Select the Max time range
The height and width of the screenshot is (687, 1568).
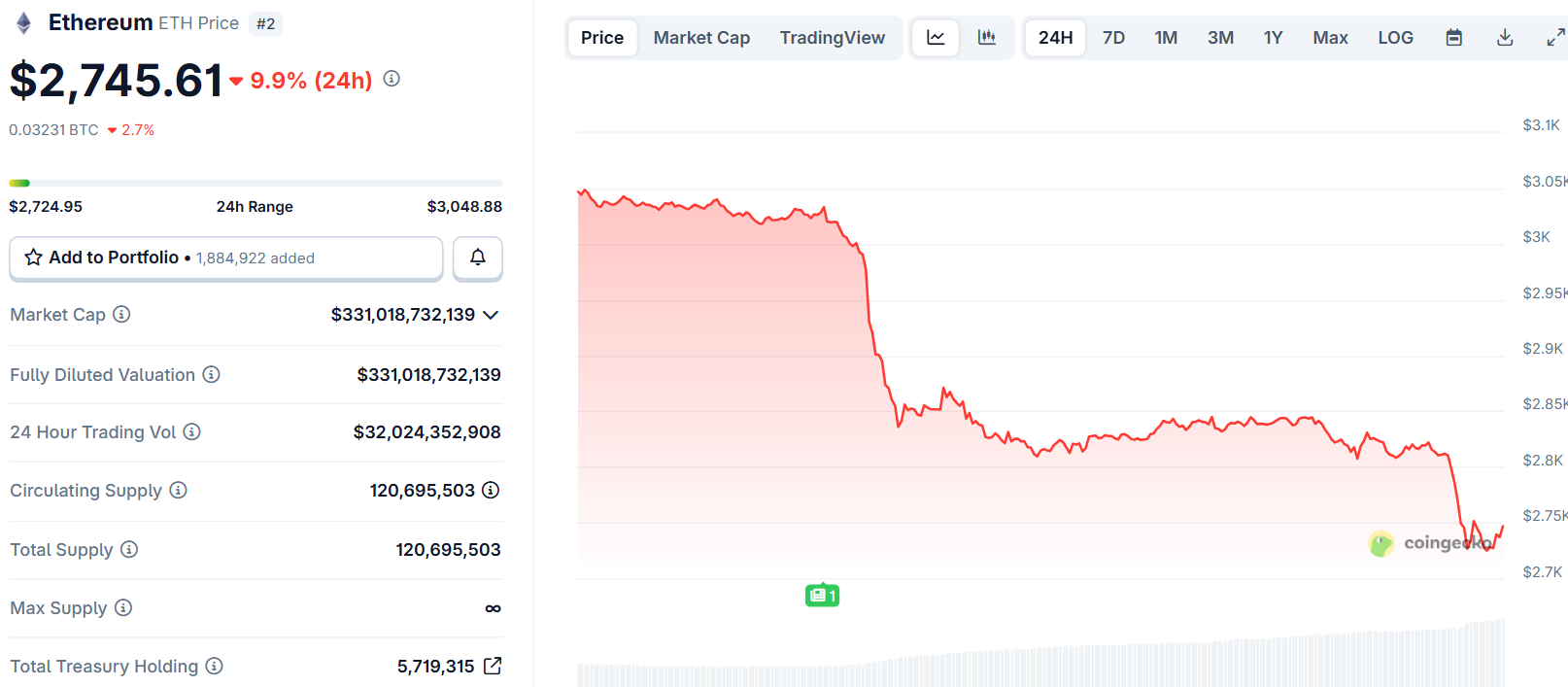coord(1330,38)
